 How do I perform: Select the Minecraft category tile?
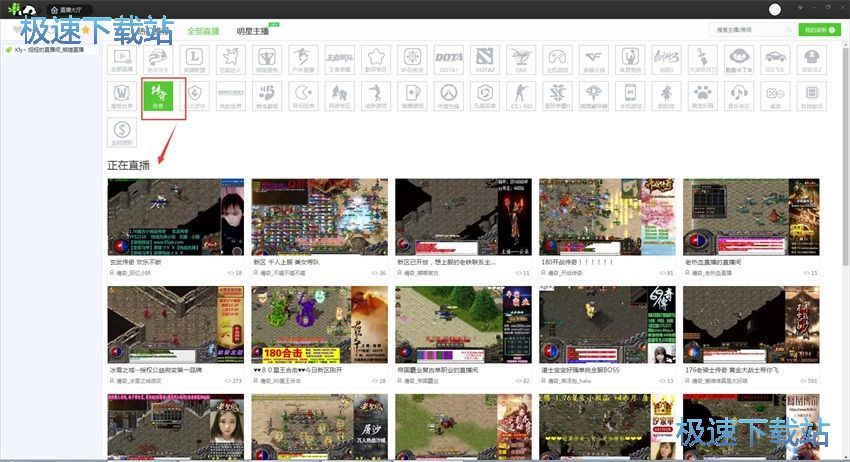(x=231, y=96)
